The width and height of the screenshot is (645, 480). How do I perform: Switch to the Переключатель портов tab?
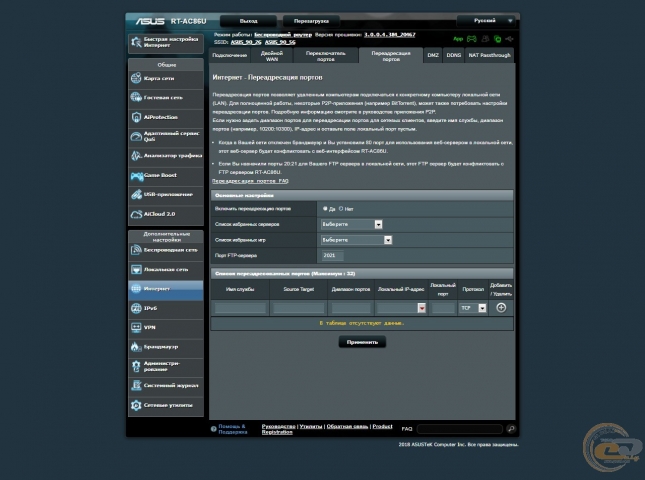click(x=325, y=56)
